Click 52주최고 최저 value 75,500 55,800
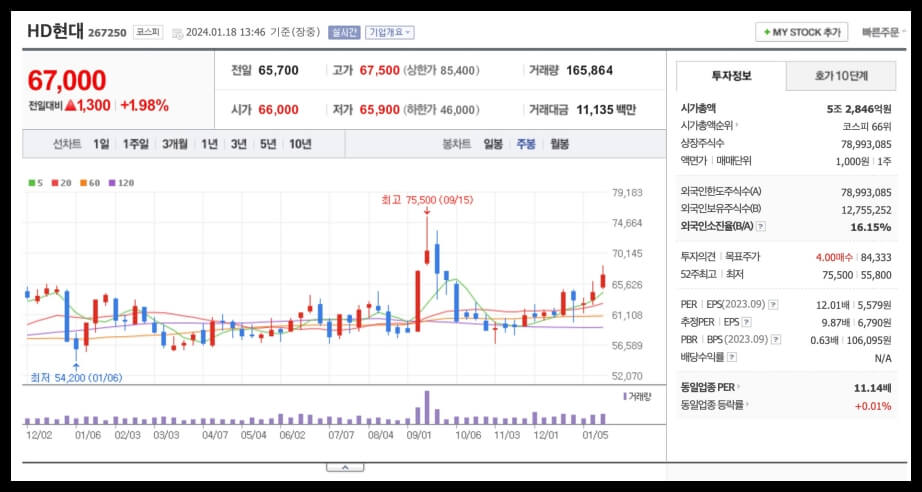Screen dimensions: 922x492 click(857, 275)
